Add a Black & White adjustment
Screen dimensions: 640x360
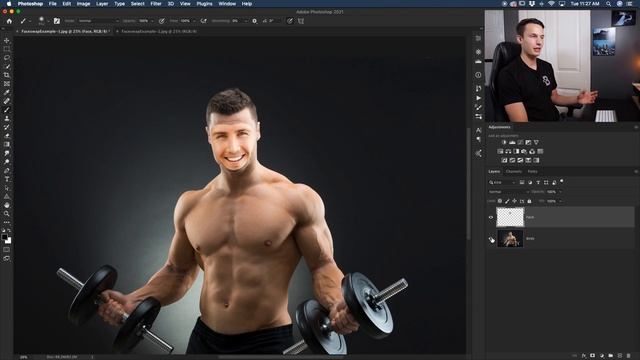click(516, 151)
